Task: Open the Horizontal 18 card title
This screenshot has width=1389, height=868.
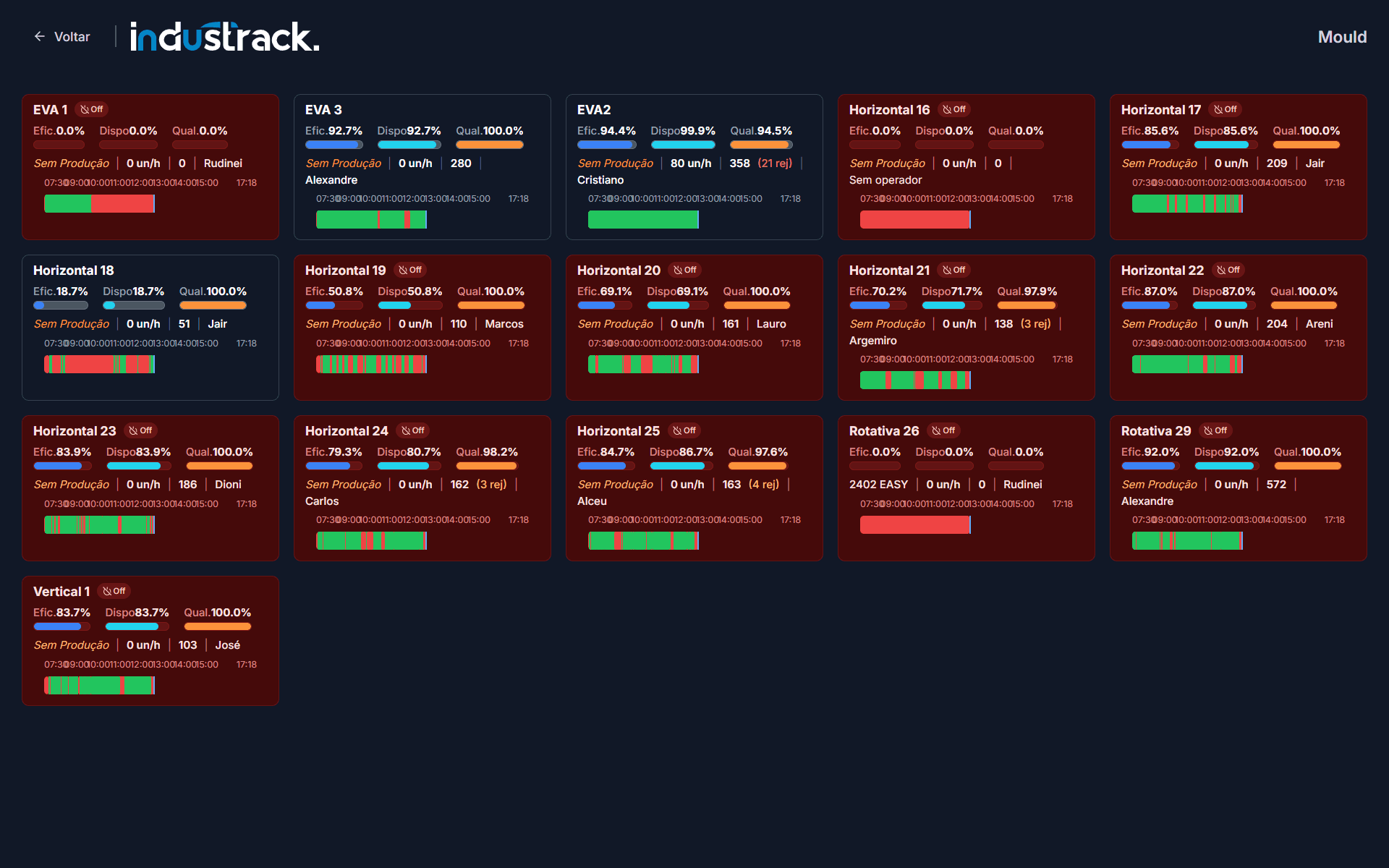Action: click(74, 271)
